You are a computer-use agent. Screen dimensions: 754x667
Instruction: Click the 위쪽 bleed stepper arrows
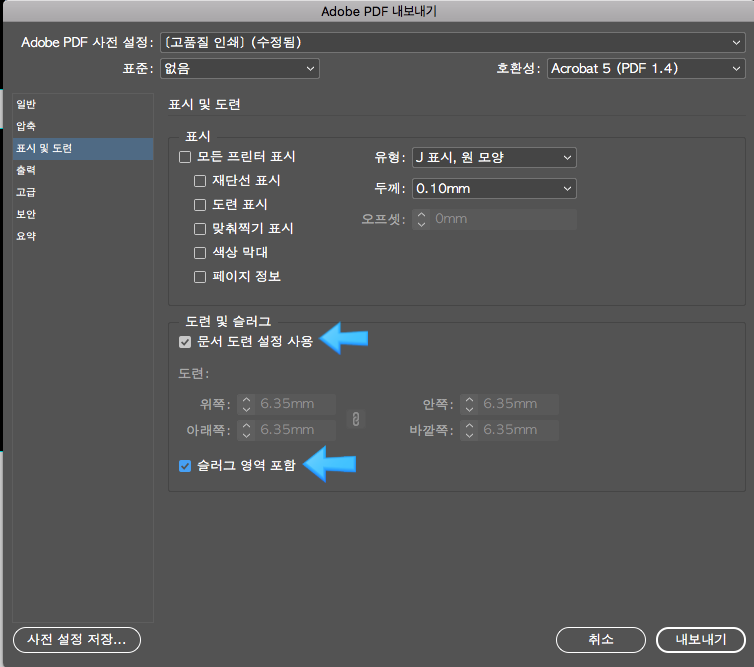tap(246, 404)
